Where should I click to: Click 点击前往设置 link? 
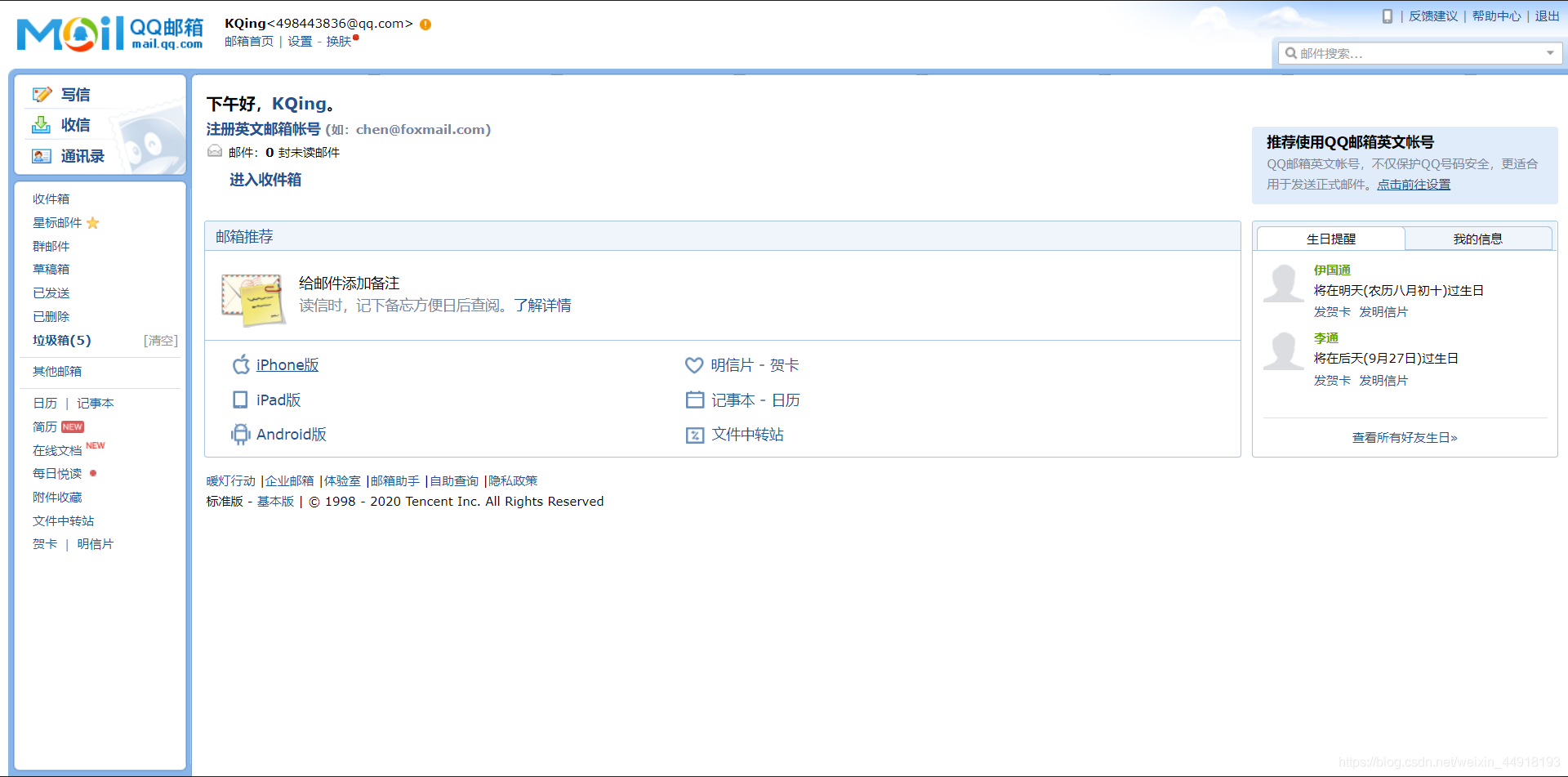[1414, 185]
